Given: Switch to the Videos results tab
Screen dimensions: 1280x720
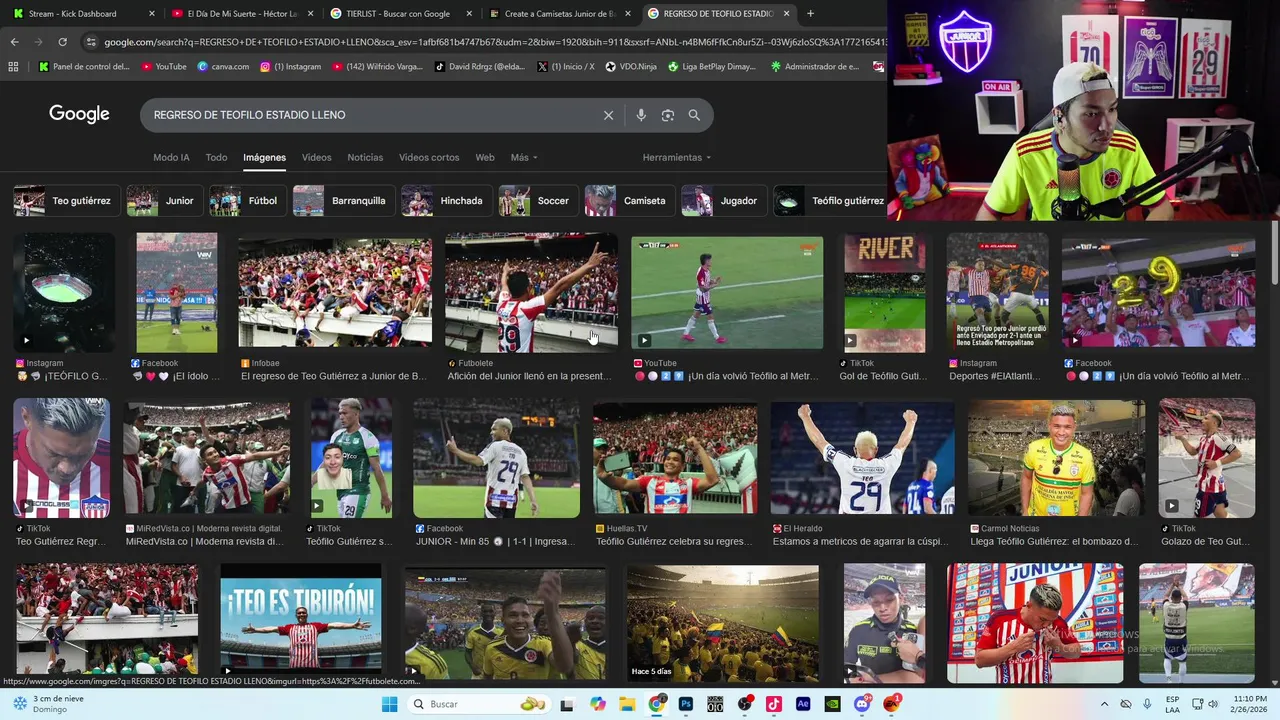Looking at the screenshot, I should coord(316,157).
